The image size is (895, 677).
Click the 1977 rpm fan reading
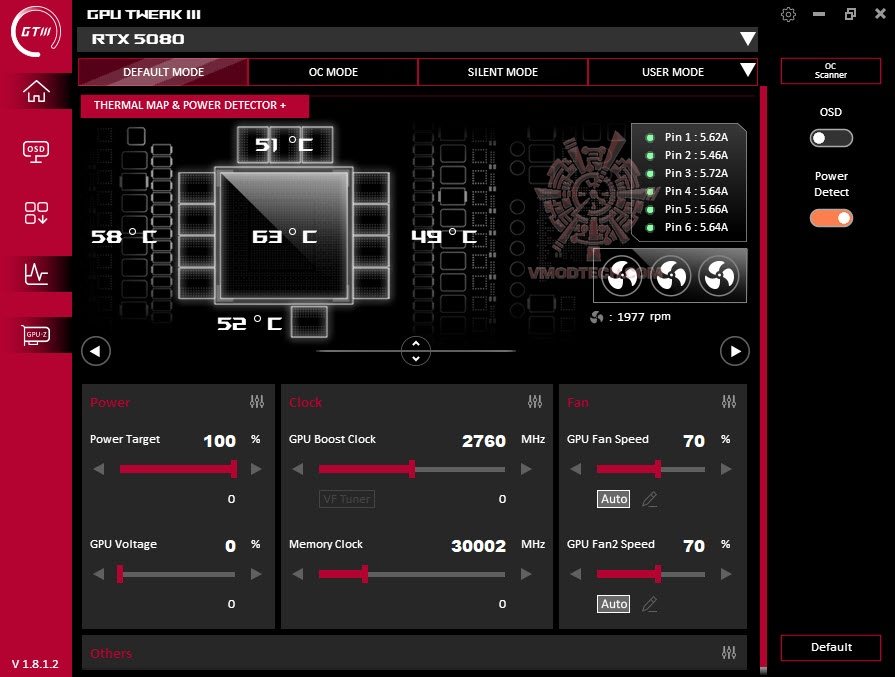(644, 317)
